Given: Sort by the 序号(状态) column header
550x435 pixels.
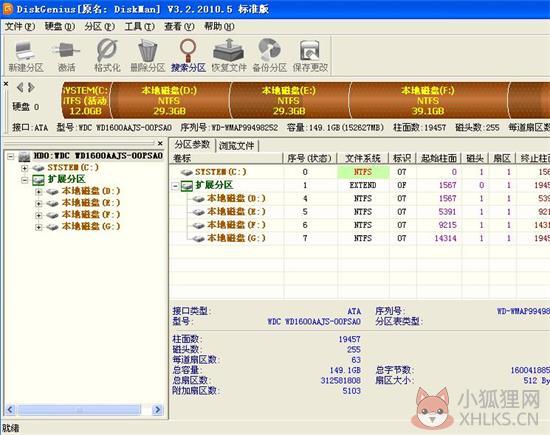Looking at the screenshot, I should (310, 159).
